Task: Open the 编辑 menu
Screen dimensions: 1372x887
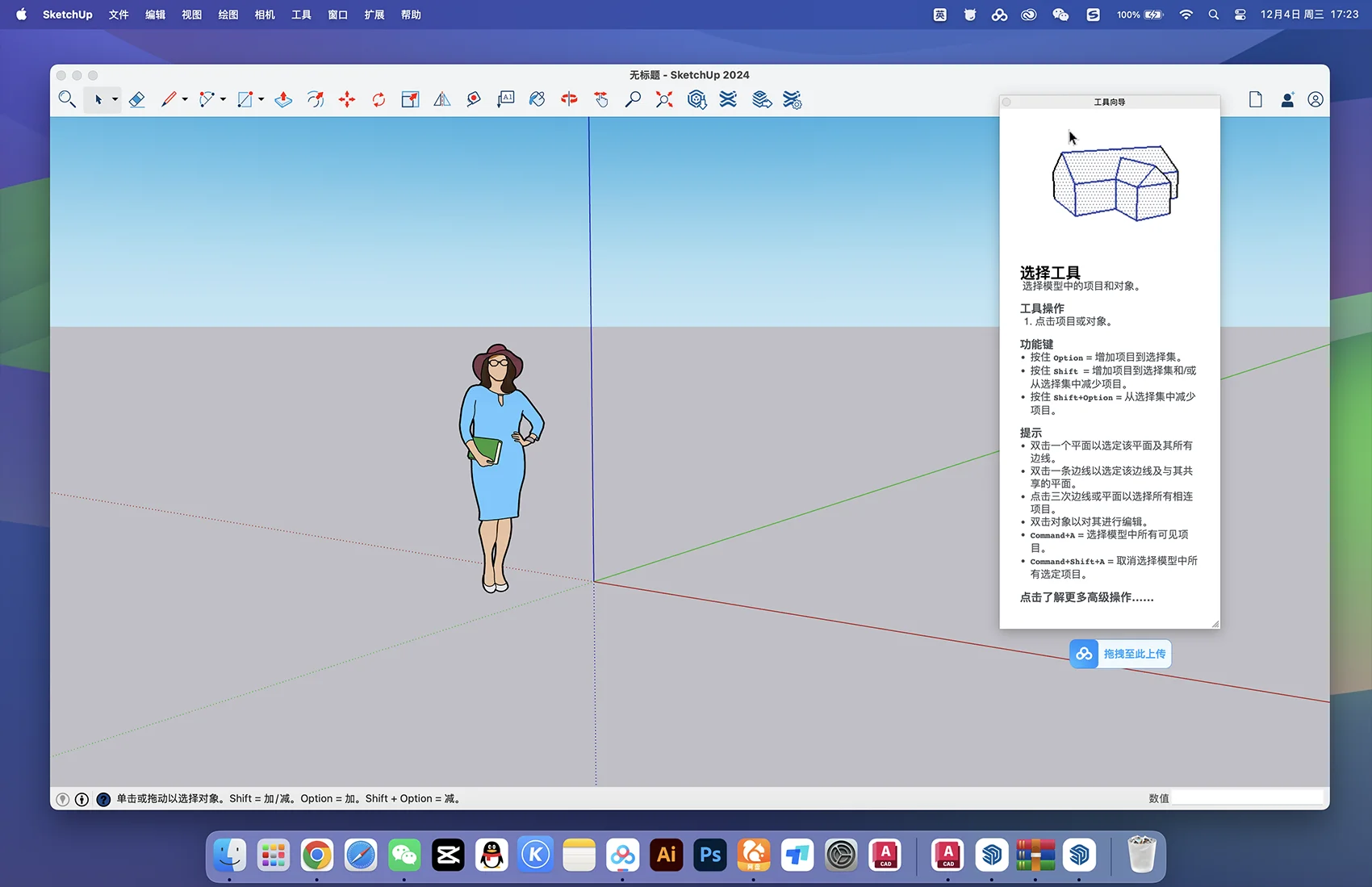Action: [155, 15]
